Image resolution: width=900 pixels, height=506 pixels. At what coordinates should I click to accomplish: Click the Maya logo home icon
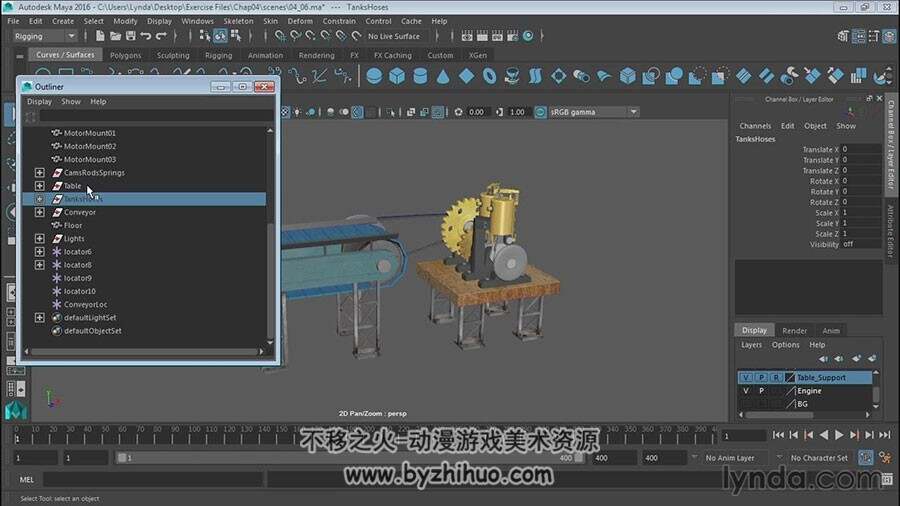coord(15,411)
